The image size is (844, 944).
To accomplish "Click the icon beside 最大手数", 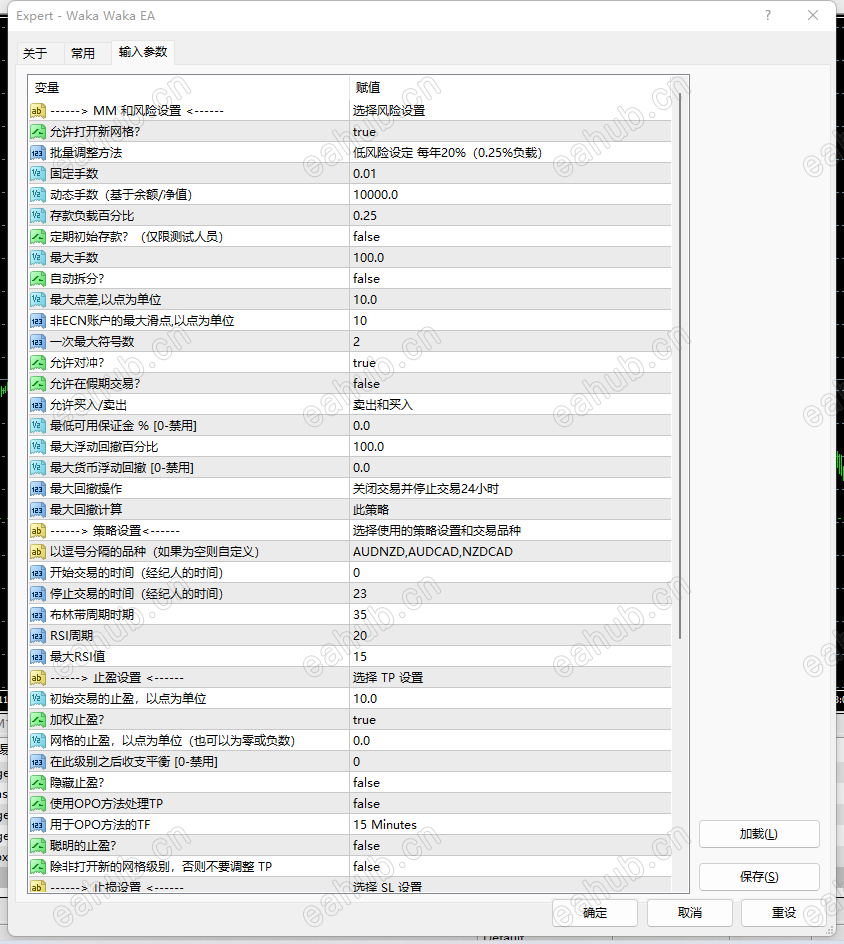I will [x=37, y=258].
